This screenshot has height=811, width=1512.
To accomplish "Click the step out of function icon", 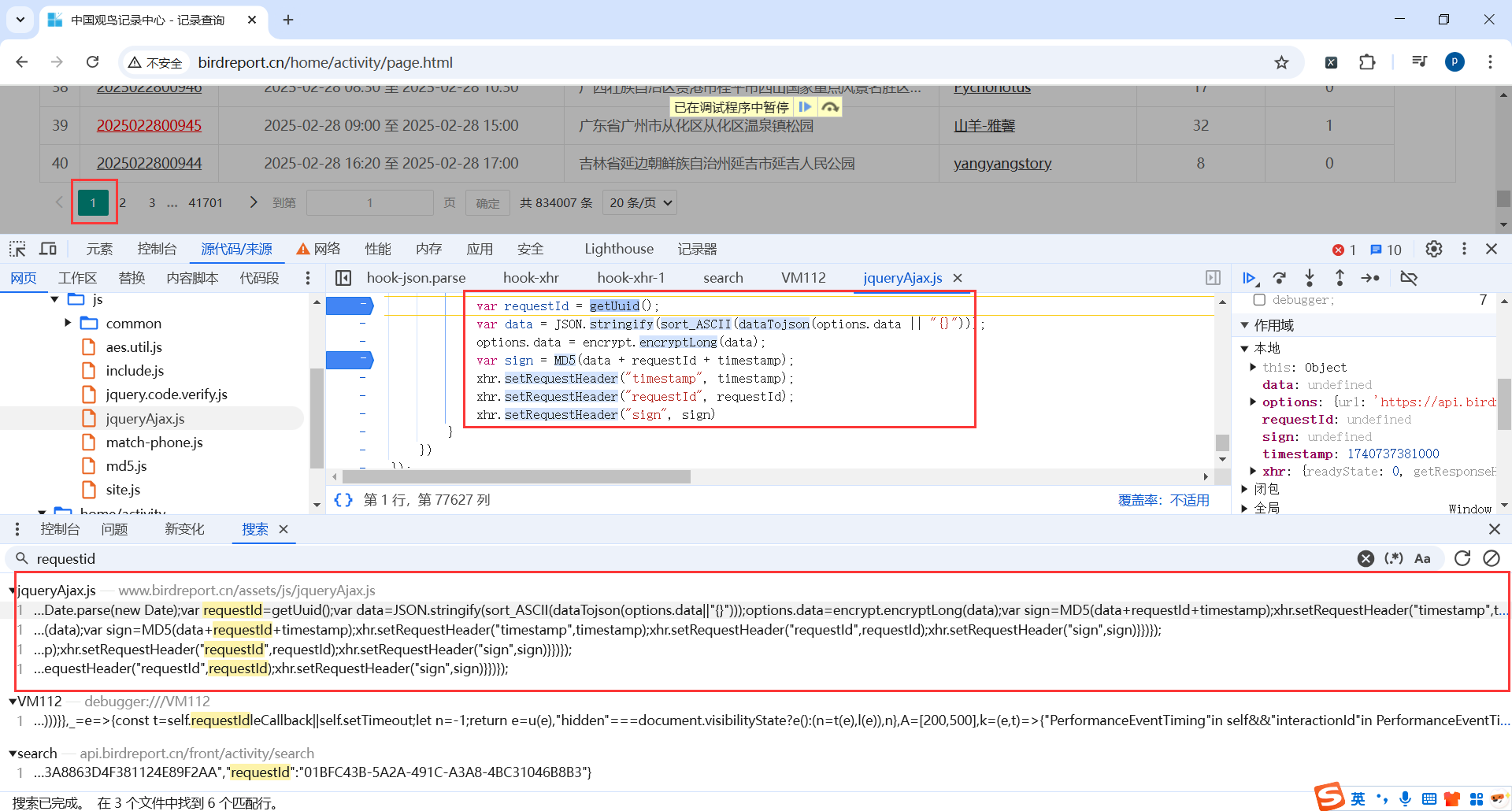I will pyautogui.click(x=1340, y=278).
